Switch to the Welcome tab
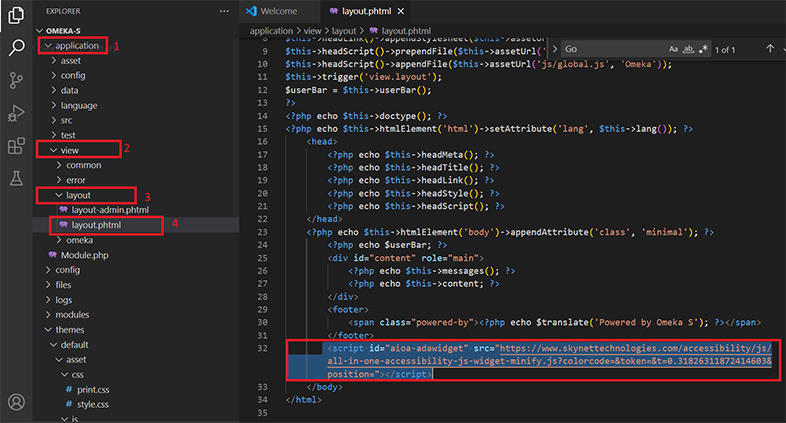 click(x=277, y=11)
